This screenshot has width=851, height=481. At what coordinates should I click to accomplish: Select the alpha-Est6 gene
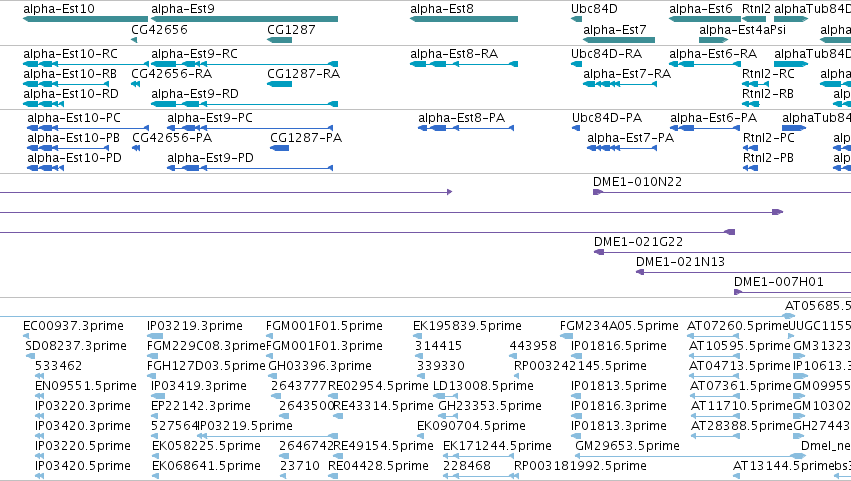(x=704, y=19)
